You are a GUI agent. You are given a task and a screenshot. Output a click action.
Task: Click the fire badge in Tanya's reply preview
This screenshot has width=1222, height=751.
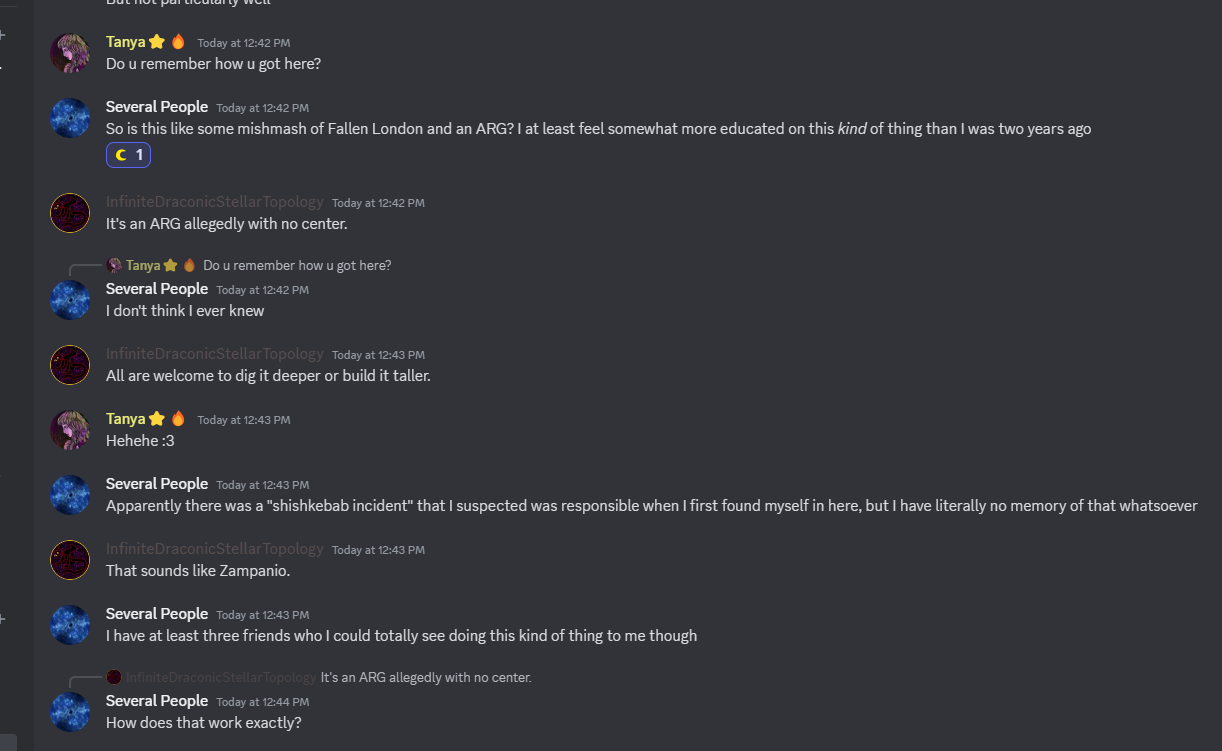pyautogui.click(x=189, y=266)
